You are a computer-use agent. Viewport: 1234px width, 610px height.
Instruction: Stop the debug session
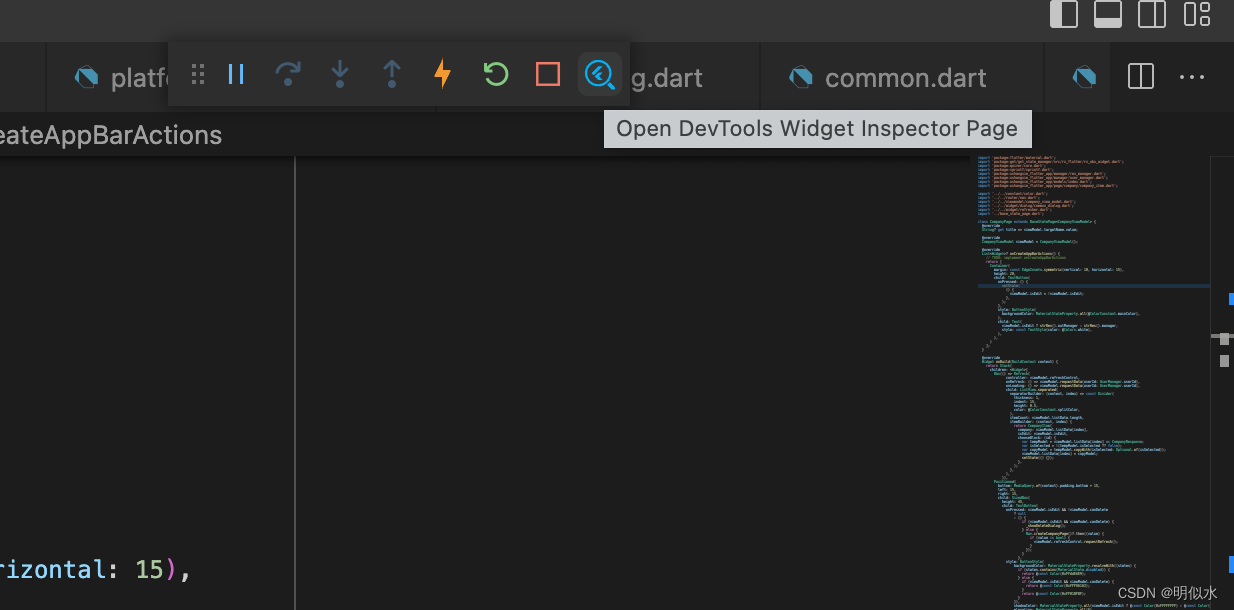(547, 73)
